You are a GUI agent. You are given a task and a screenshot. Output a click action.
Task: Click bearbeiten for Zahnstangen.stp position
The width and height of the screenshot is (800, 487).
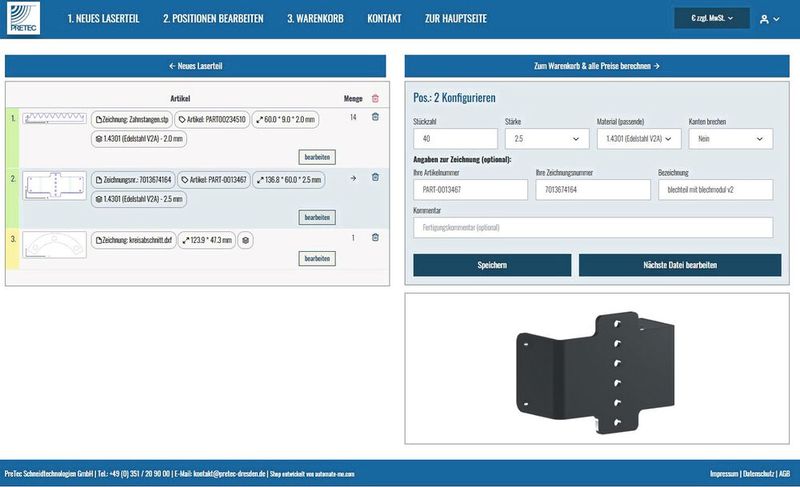coord(317,157)
